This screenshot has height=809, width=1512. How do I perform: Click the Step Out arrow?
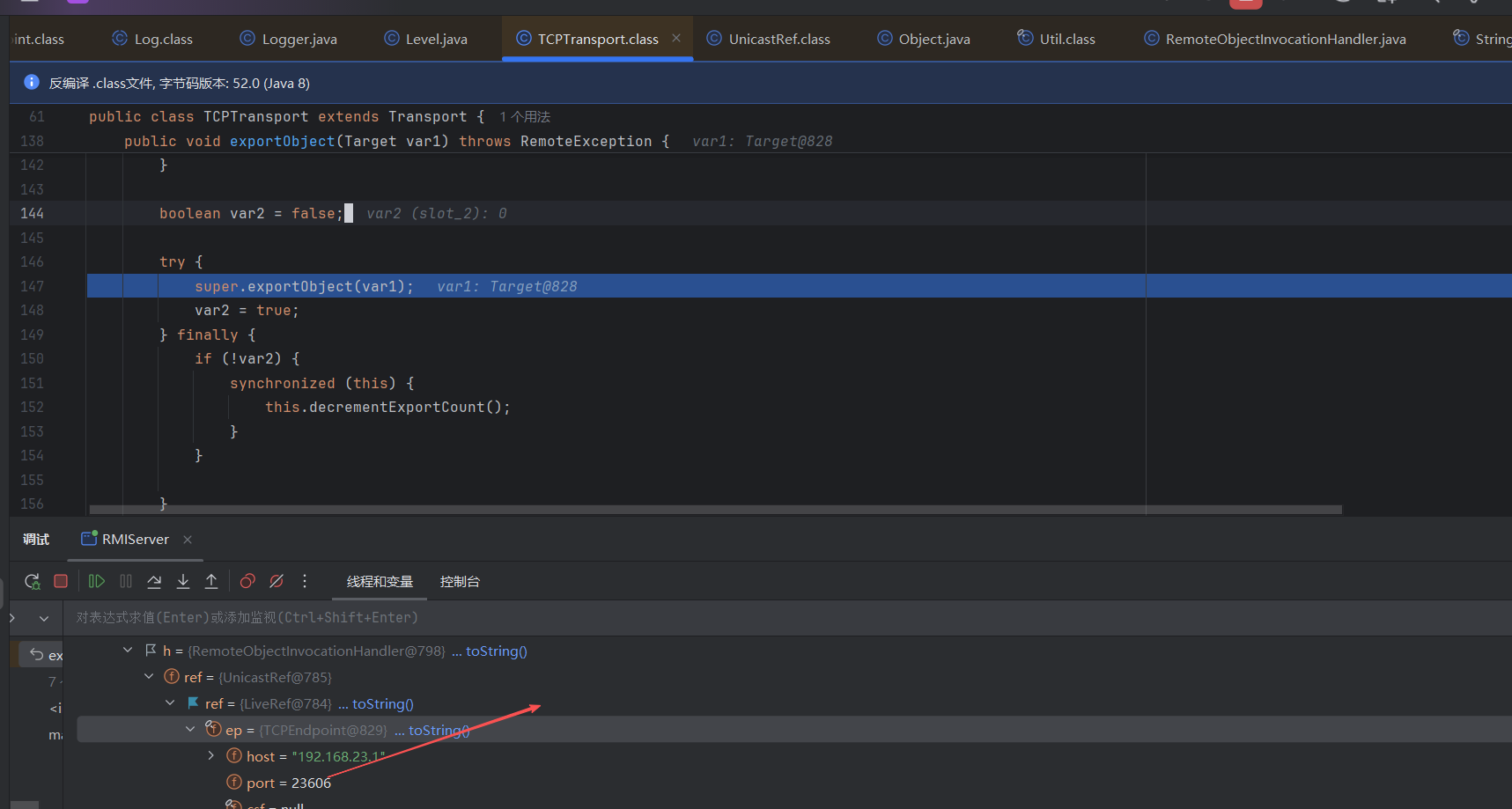point(211,581)
